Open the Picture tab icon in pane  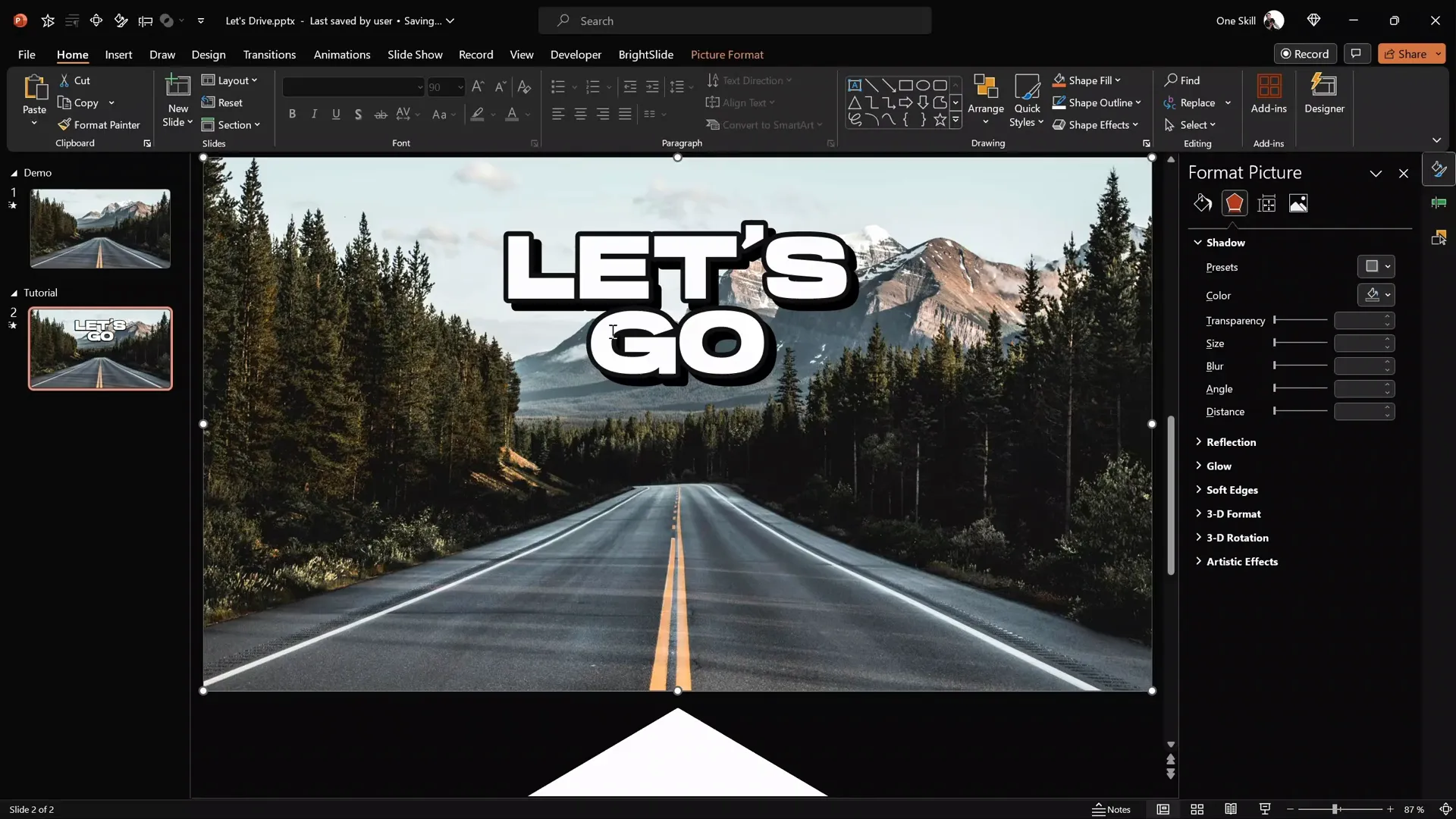pyautogui.click(x=1298, y=203)
